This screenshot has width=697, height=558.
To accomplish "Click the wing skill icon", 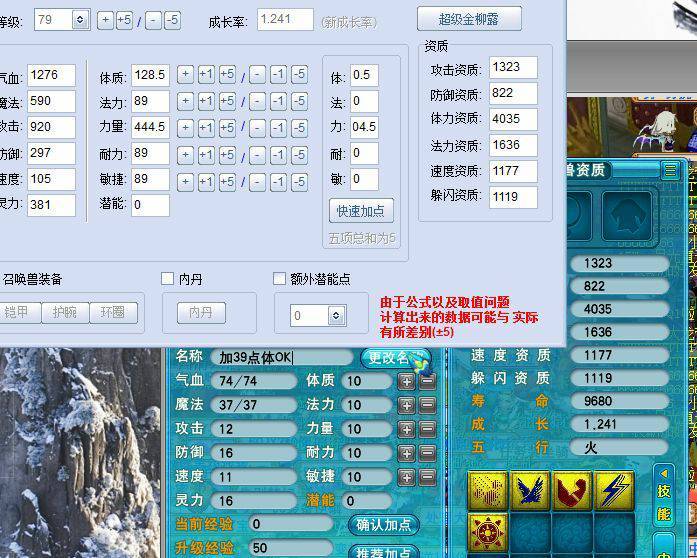I will point(531,491).
